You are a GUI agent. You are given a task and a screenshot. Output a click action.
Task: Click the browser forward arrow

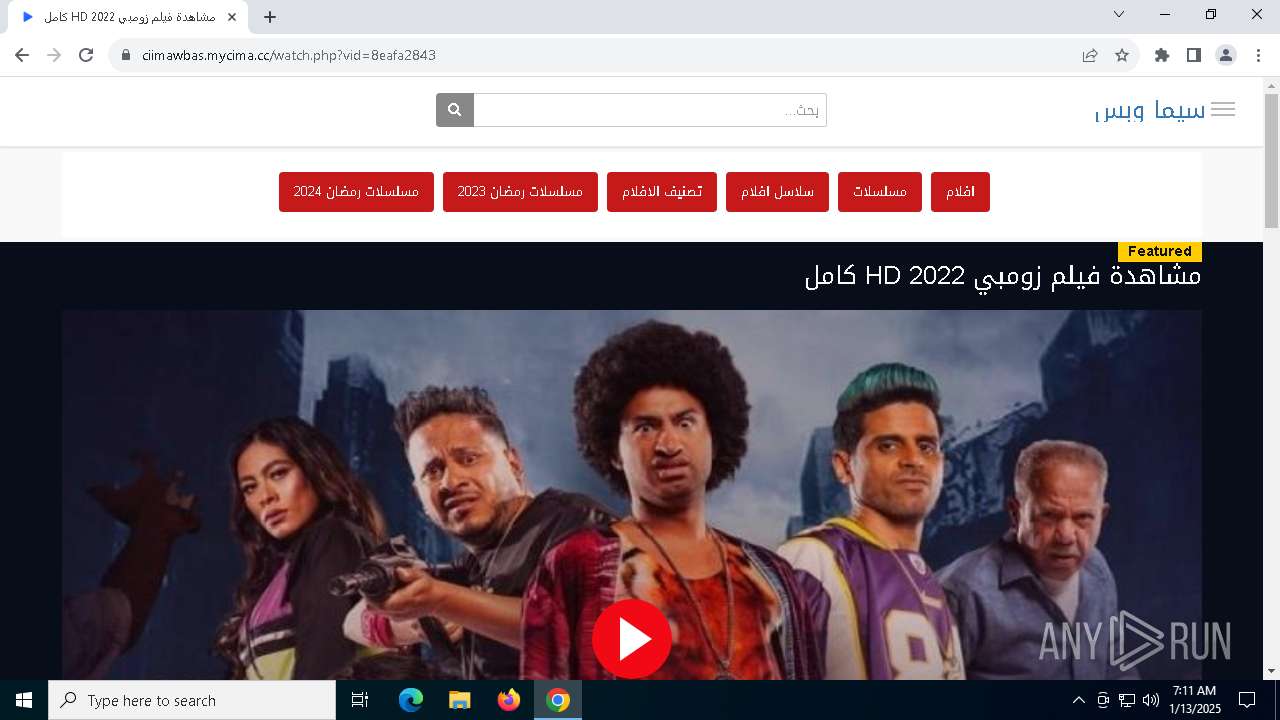tap(54, 55)
